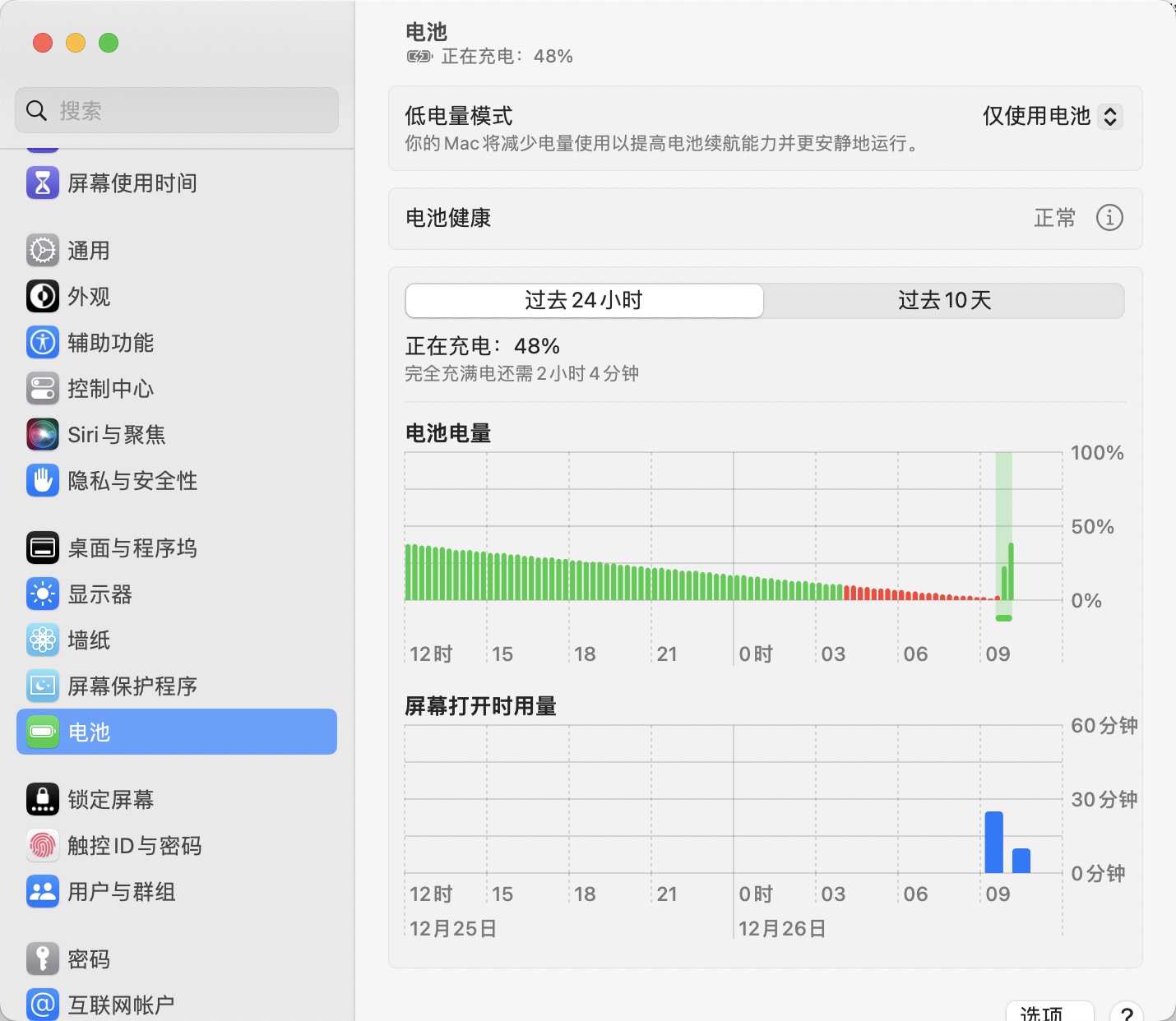Select the Accessibility (辅助功能) icon

[43, 343]
